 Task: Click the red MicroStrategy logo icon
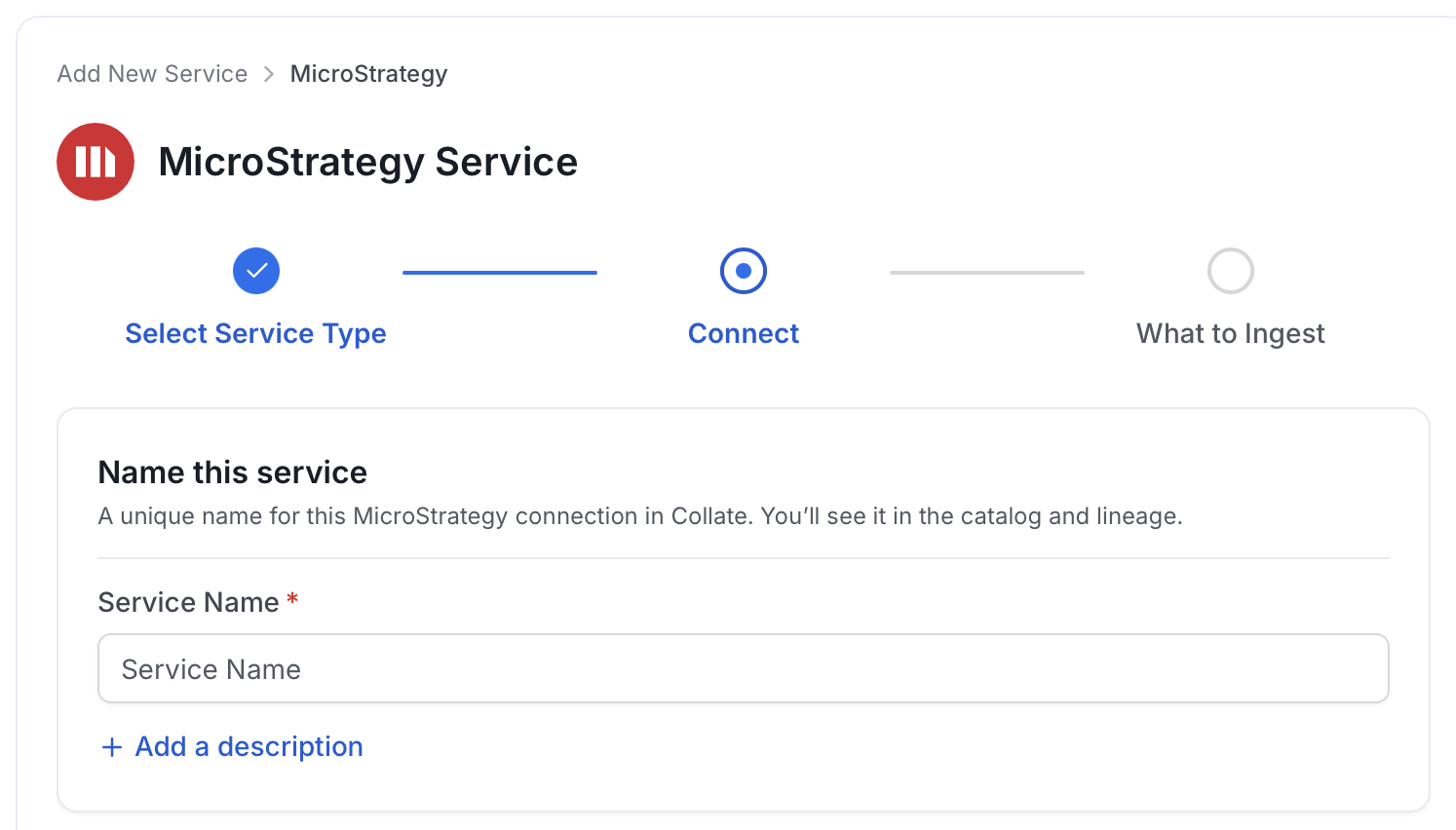pos(96,162)
